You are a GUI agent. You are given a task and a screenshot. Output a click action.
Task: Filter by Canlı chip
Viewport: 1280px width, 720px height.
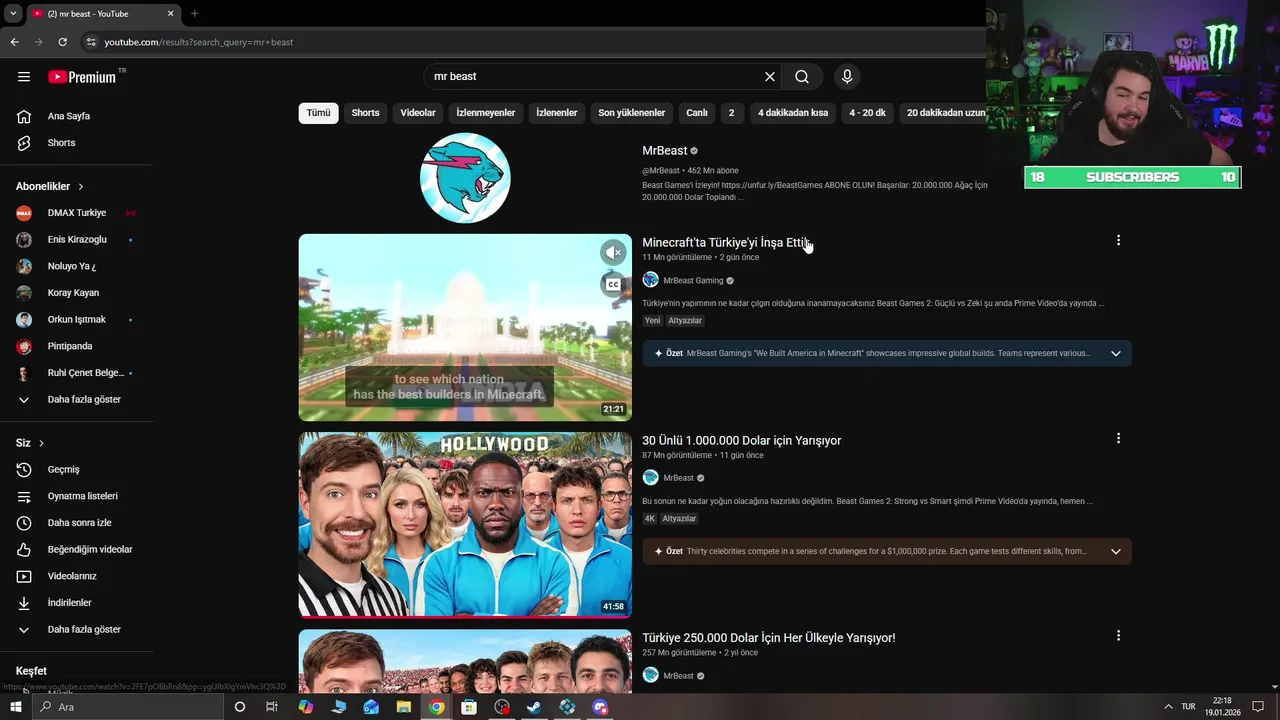(697, 113)
